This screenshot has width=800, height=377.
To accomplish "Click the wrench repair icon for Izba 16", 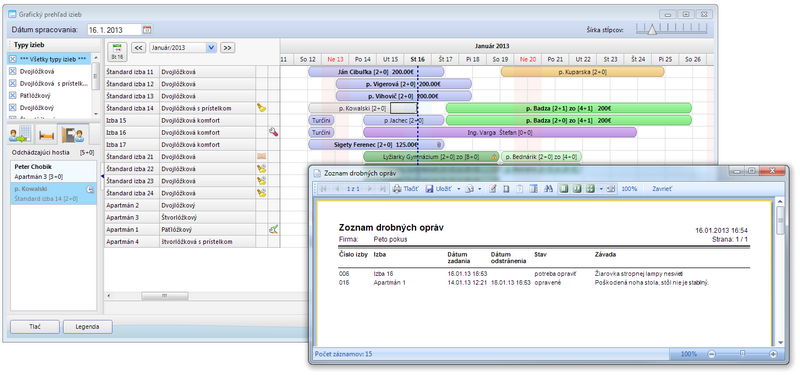I will (274, 132).
